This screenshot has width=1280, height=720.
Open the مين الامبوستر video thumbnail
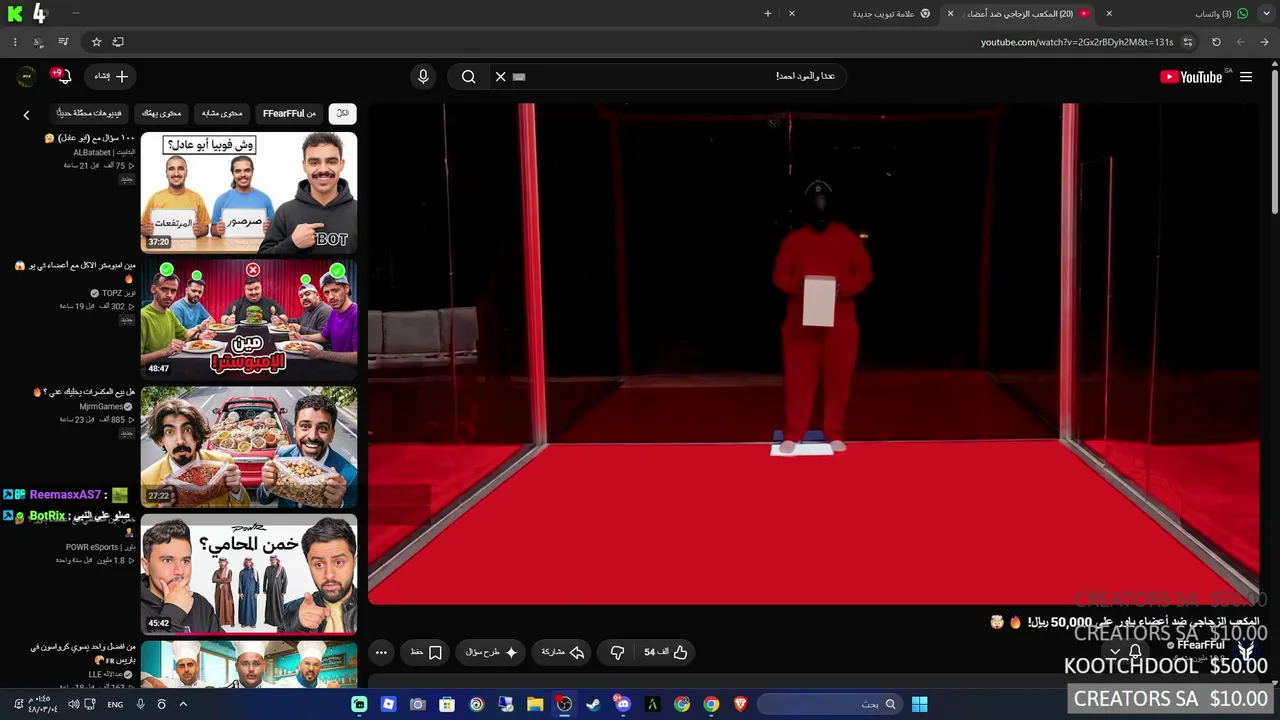tap(249, 319)
